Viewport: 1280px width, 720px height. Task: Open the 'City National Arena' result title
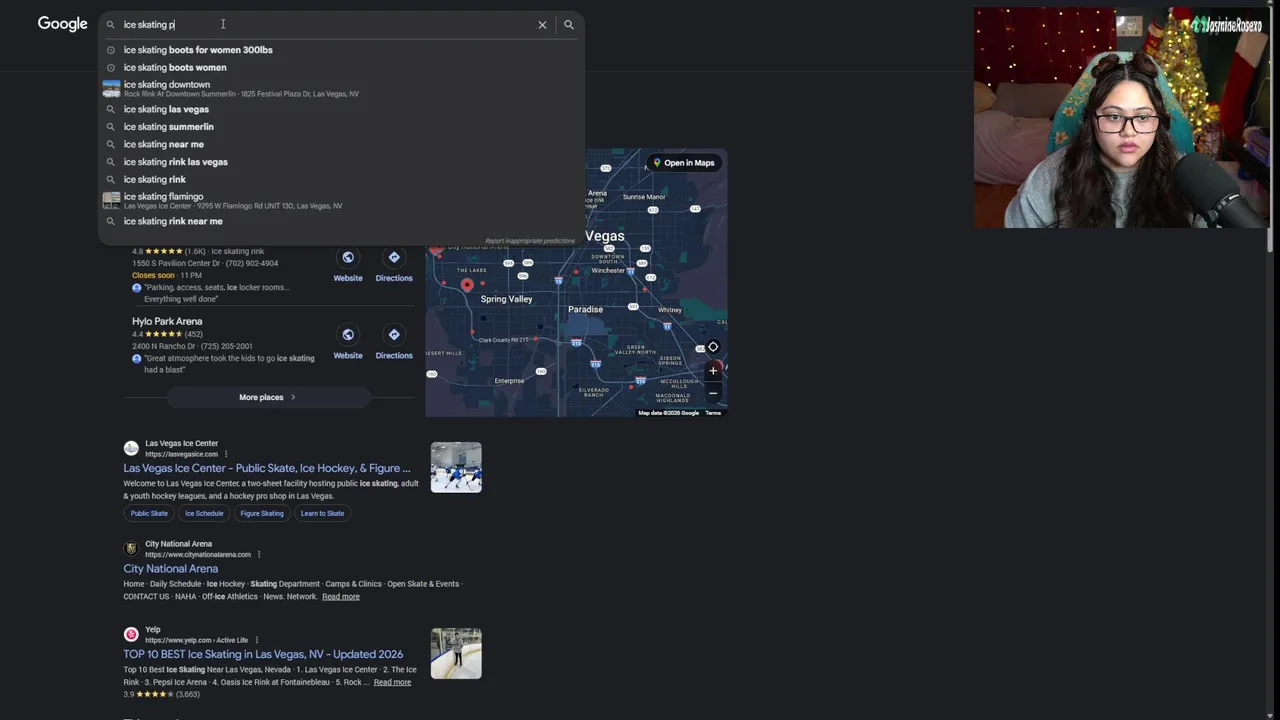(171, 569)
